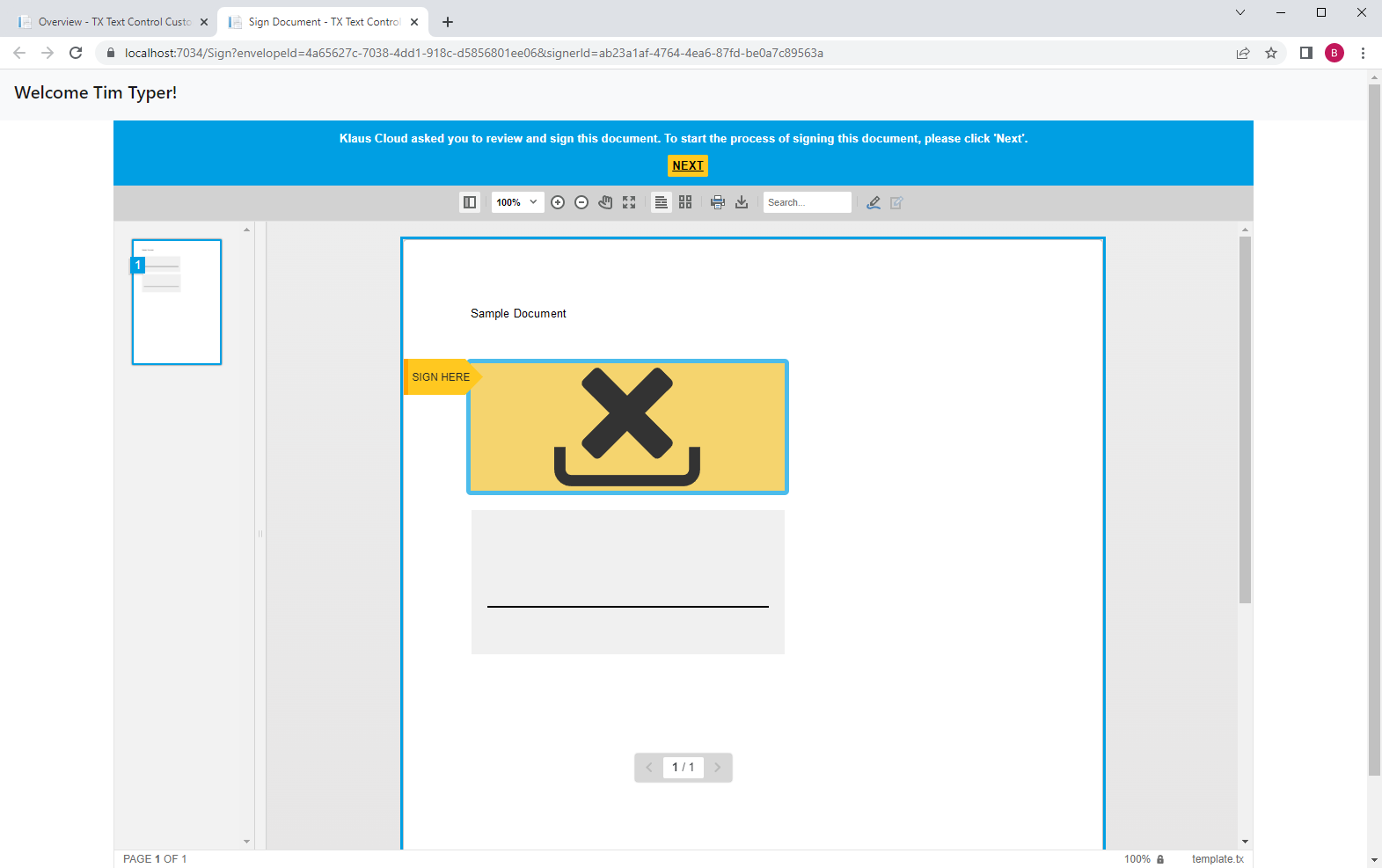
Task: Go forward in browser
Action: [x=48, y=53]
